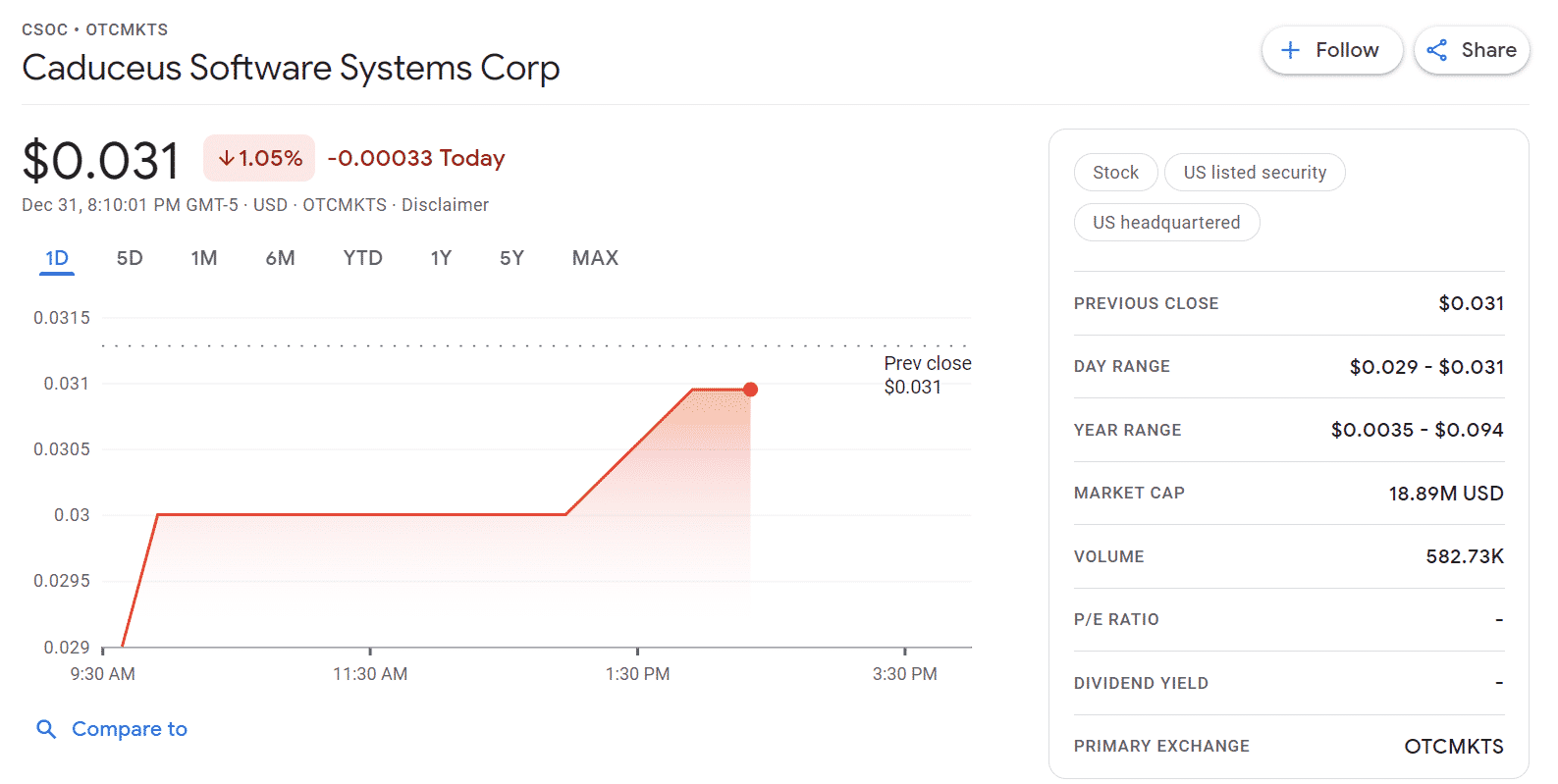Click the Stock tag chip
The width and height of the screenshot is (1558, 784).
pyautogui.click(x=1116, y=173)
